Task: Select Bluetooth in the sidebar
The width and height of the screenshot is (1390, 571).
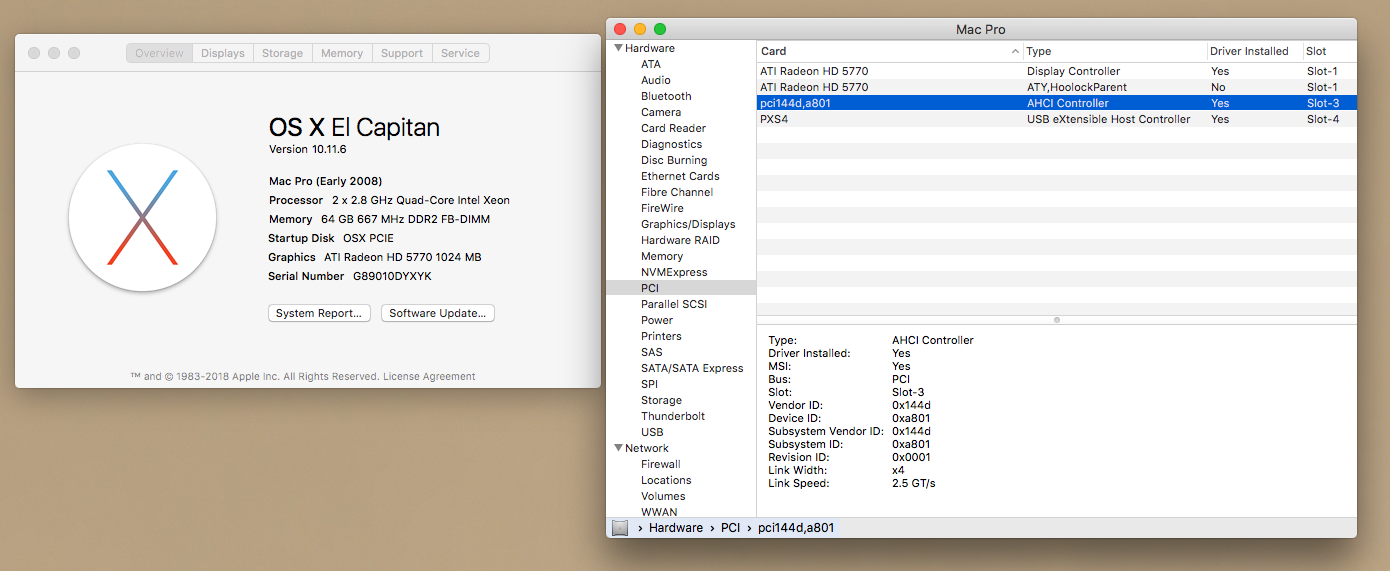Action: [666, 96]
